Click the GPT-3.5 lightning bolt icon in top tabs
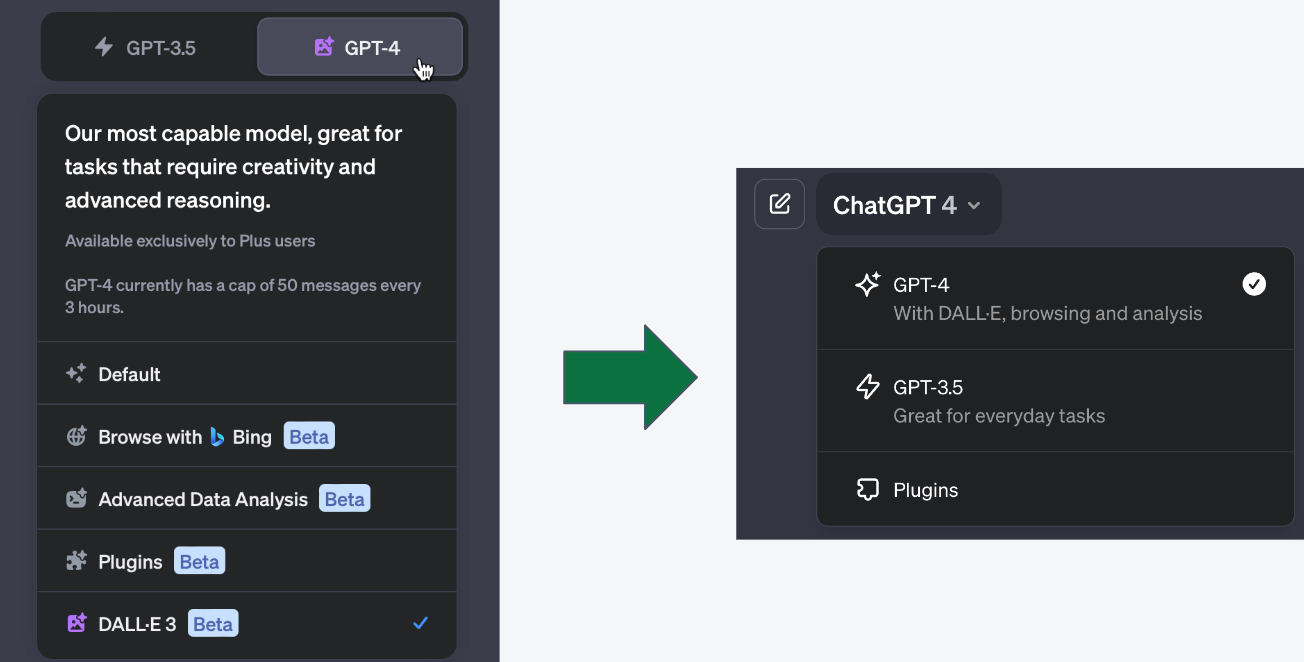The image size is (1304, 662). click(x=103, y=47)
